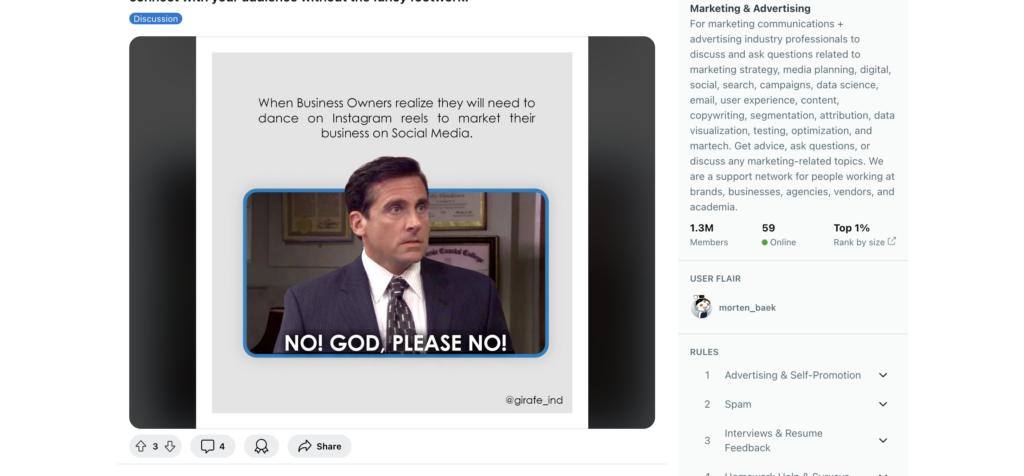Click the USER FLAIR heading
1024x476 pixels.
coord(715,279)
